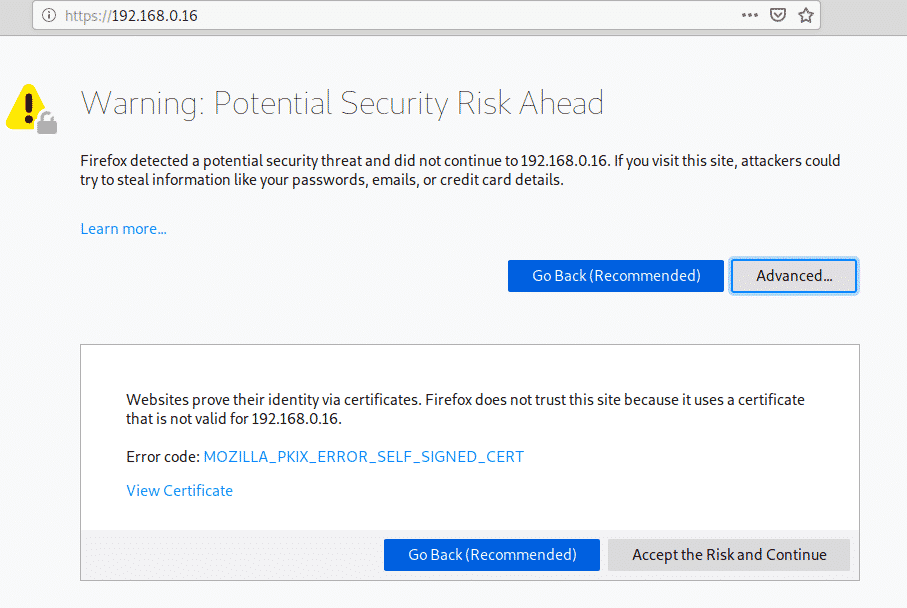Viewport: 907px width, 608px height.
Task: Open the page actions three-dot menu
Action: click(x=749, y=16)
